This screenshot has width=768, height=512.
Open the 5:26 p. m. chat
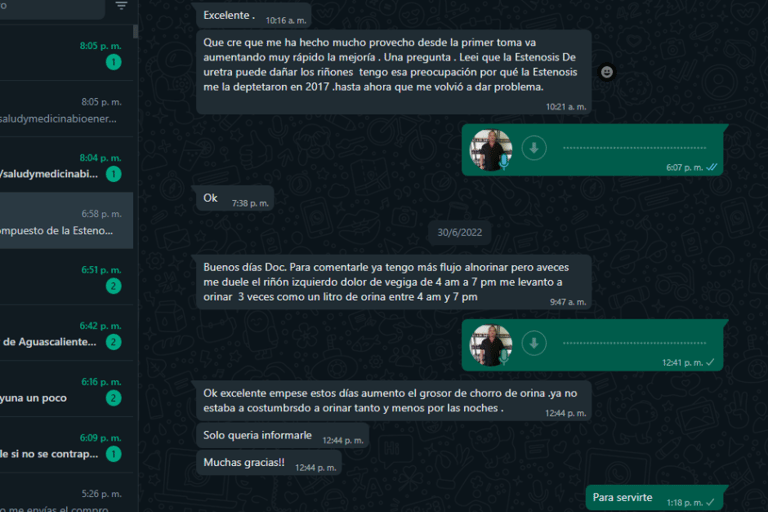tap(67, 493)
